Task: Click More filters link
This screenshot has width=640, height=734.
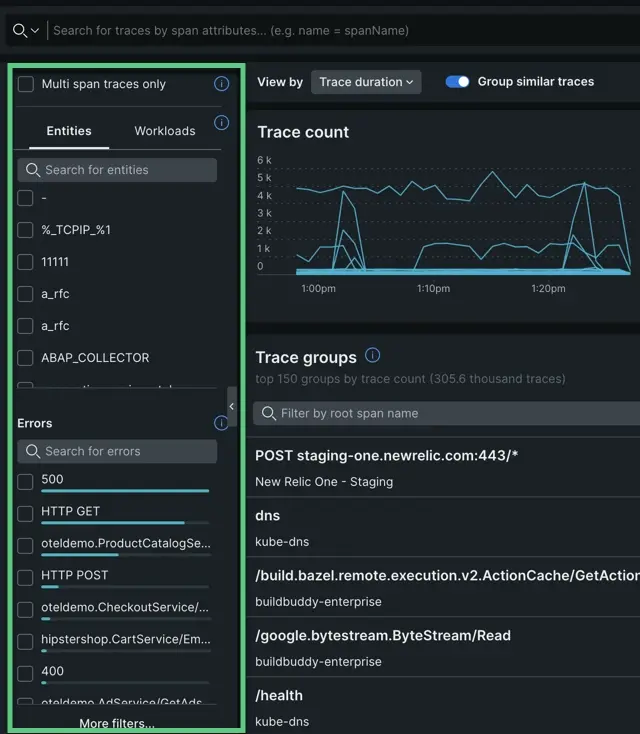Action: click(x=117, y=723)
